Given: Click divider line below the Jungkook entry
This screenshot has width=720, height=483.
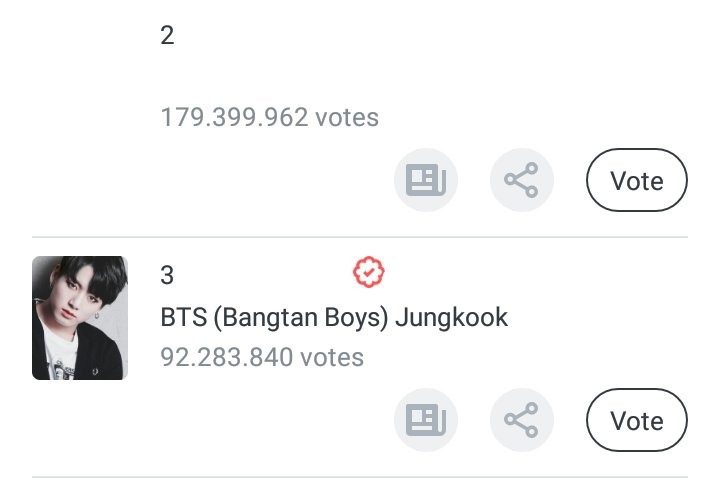Looking at the screenshot, I should (x=360, y=477).
